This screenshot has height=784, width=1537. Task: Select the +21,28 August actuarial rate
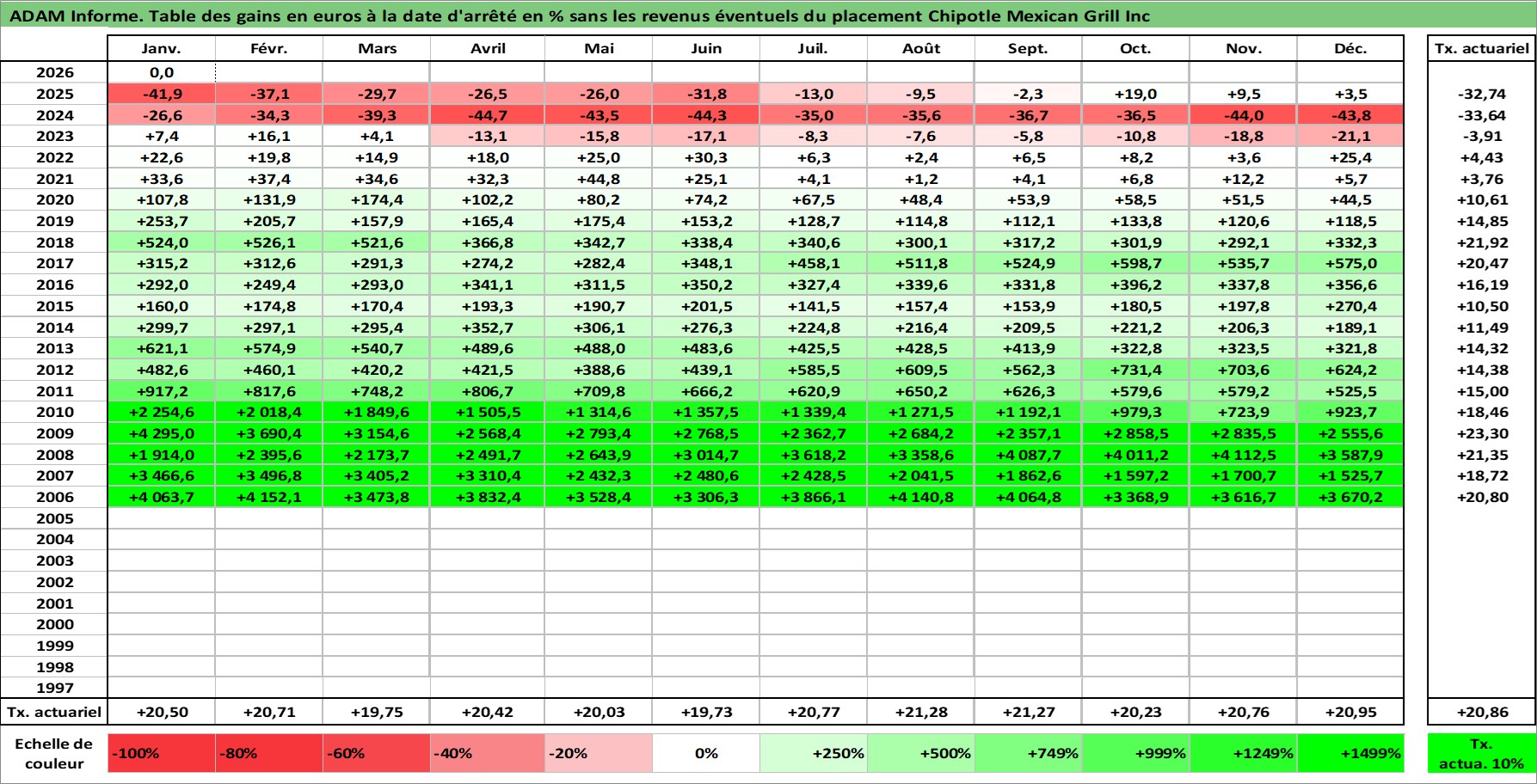click(921, 712)
